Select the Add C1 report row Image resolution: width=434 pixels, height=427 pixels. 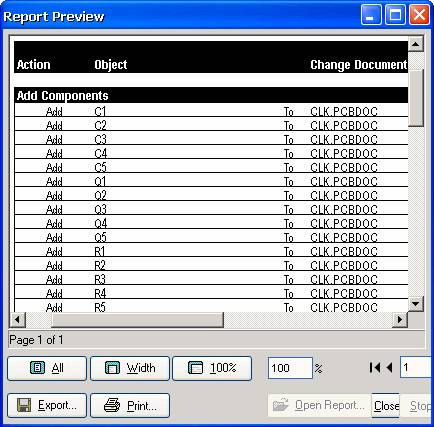[211, 110]
